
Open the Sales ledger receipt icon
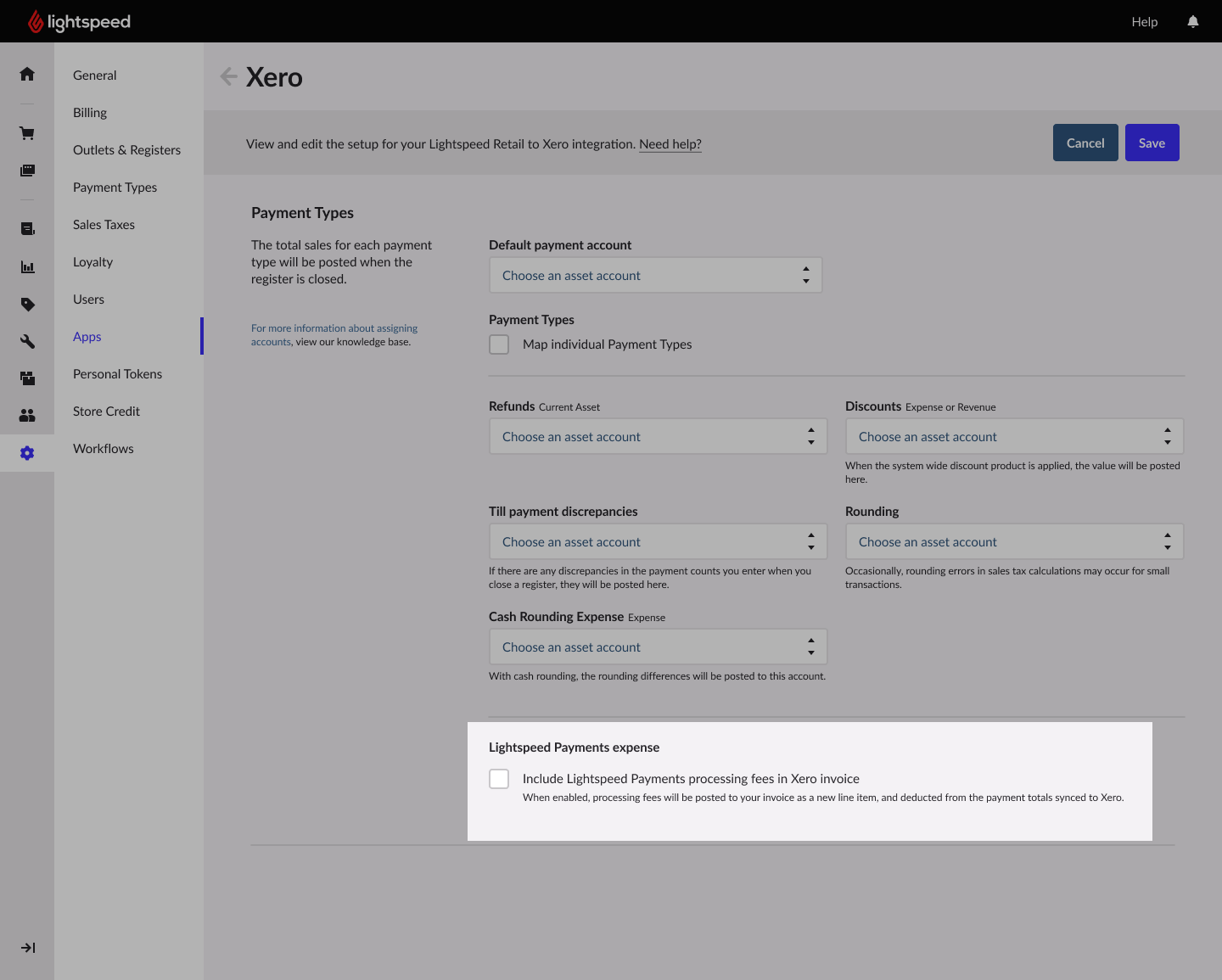[x=27, y=228]
